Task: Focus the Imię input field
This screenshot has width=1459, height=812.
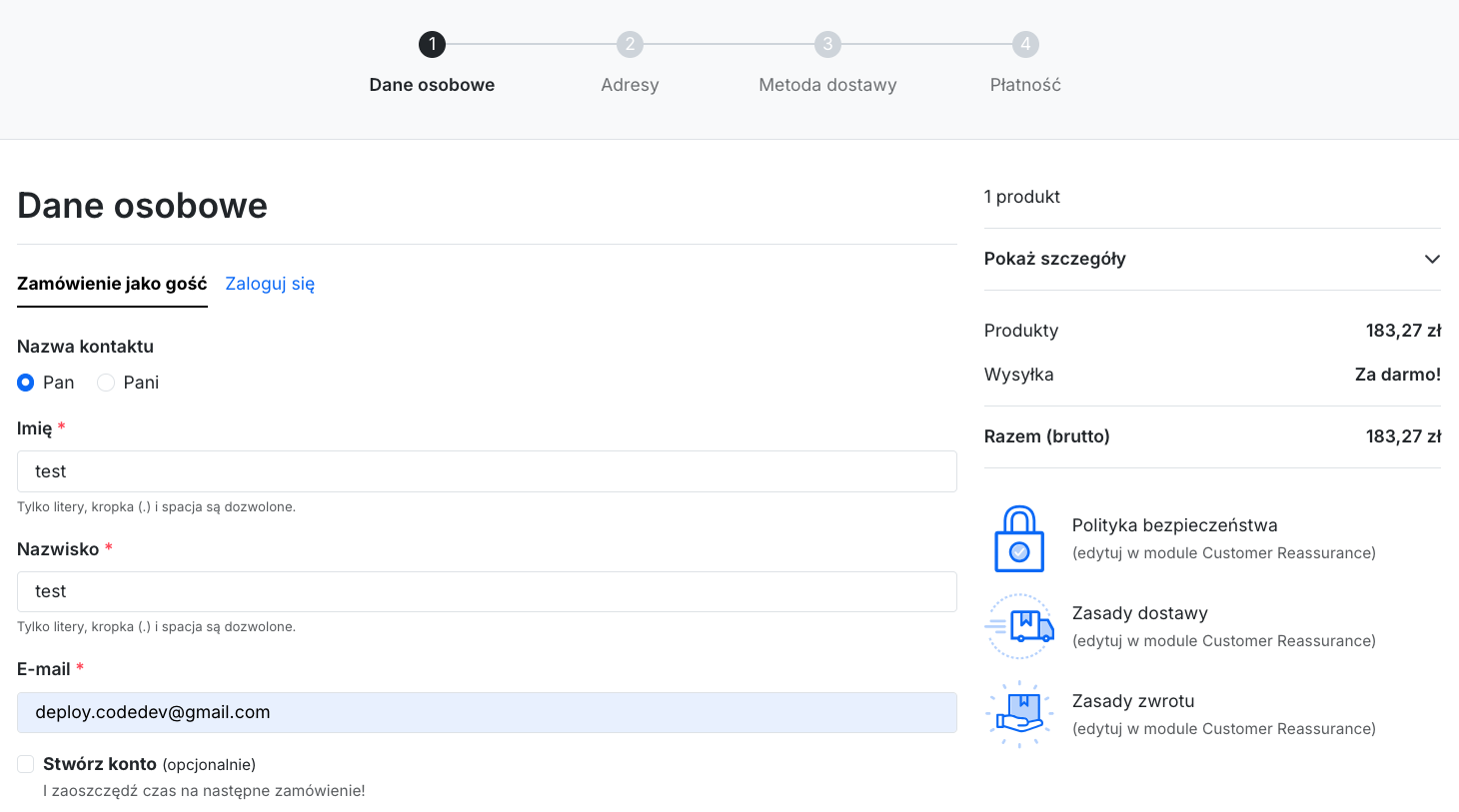Action: coord(487,471)
